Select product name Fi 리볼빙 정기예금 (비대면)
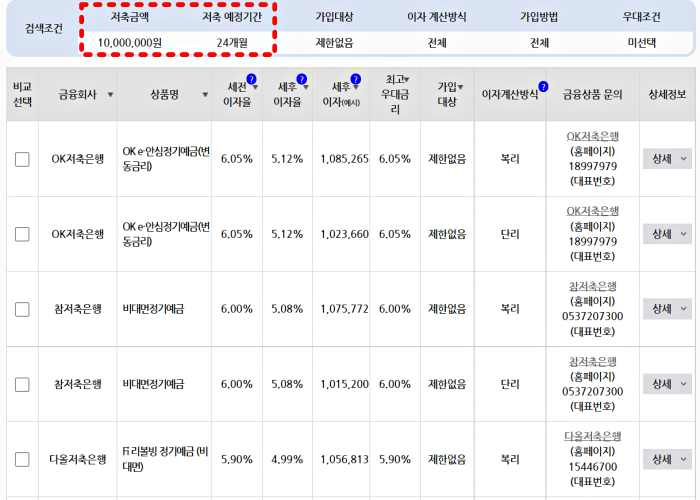Image resolution: width=700 pixels, height=500 pixels. pyautogui.click(x=165, y=459)
